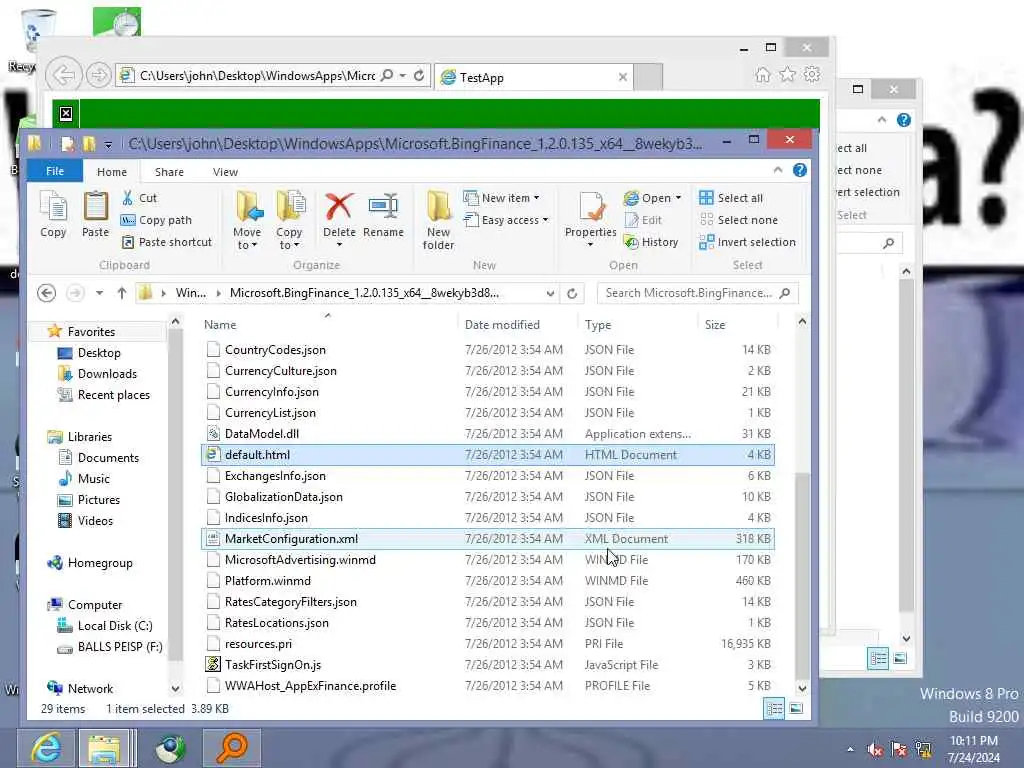Open Internet Explorer Favorites star
The width and height of the screenshot is (1024, 768).
tap(788, 74)
